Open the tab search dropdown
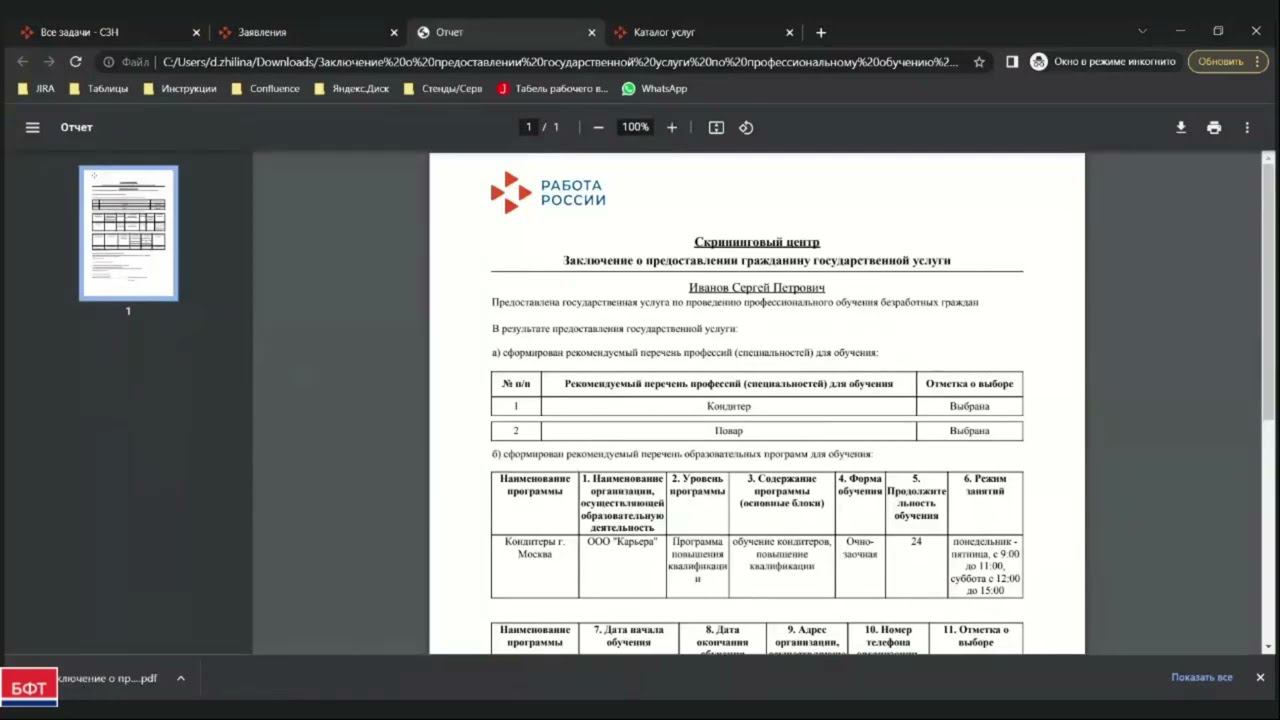 (1143, 31)
